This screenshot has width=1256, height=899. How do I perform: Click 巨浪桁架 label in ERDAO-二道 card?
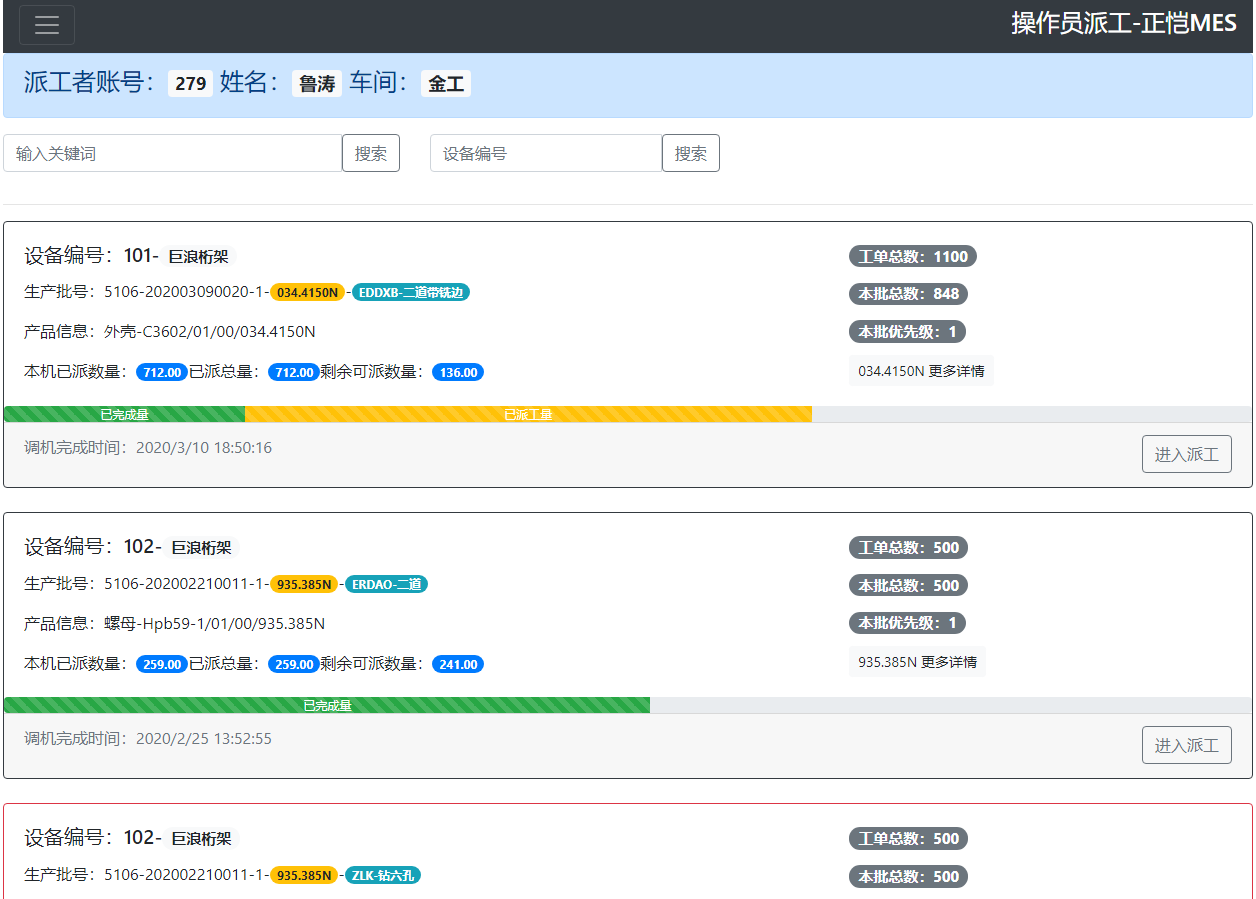click(x=202, y=548)
